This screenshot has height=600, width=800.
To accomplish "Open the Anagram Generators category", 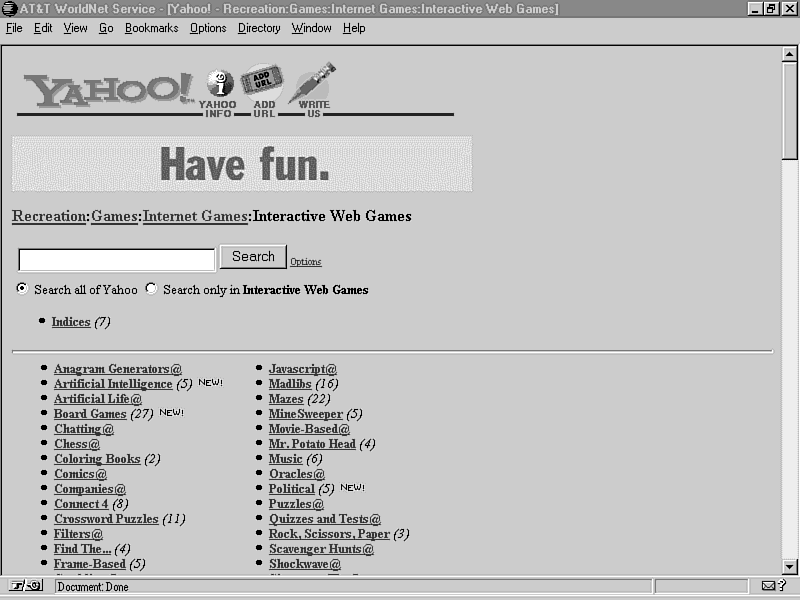I will click(x=118, y=369).
